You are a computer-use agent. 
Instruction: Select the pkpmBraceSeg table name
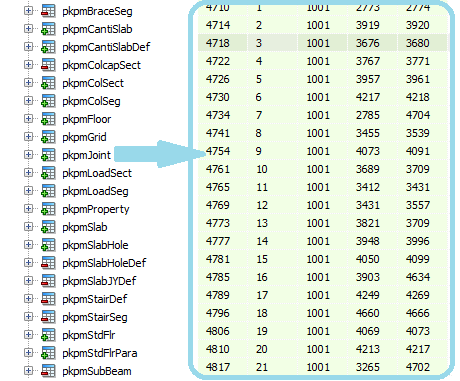[97, 12]
